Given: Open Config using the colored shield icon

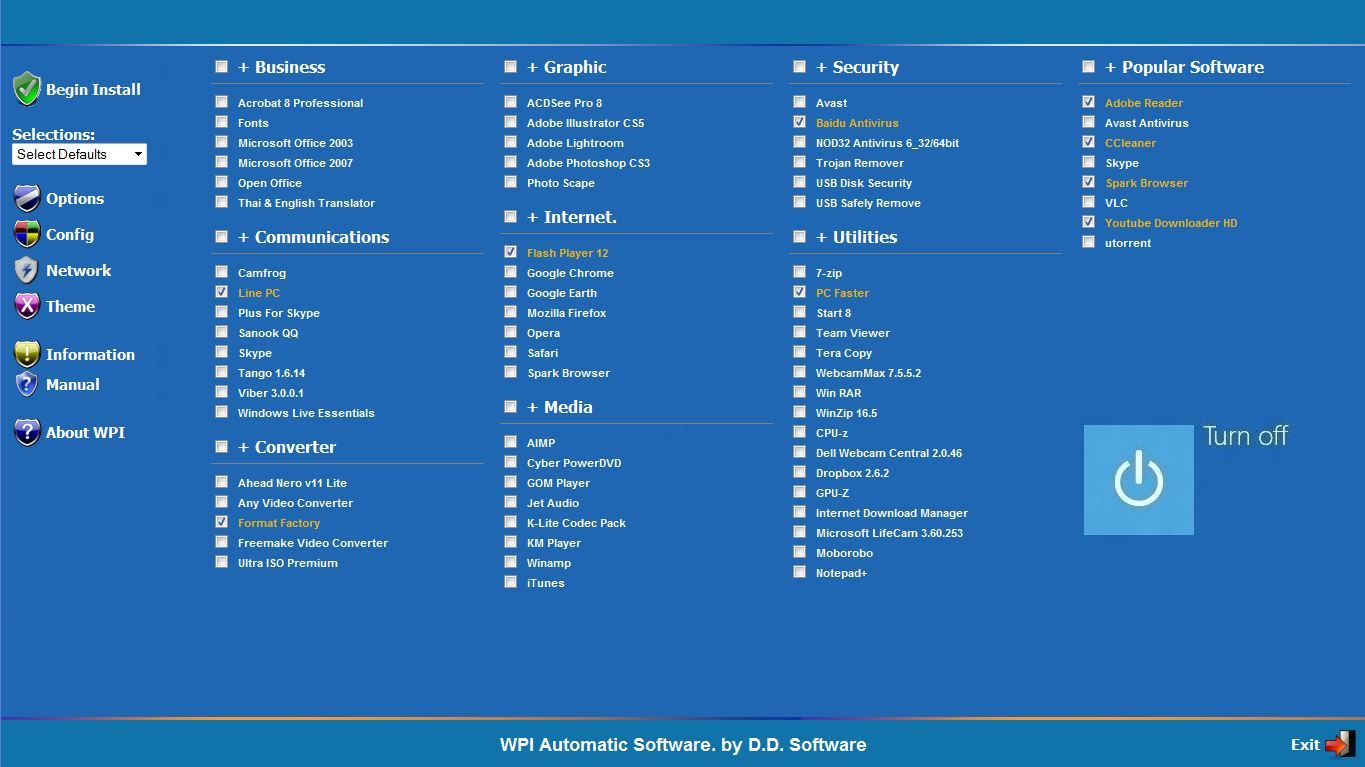Looking at the screenshot, I should 27,234.
